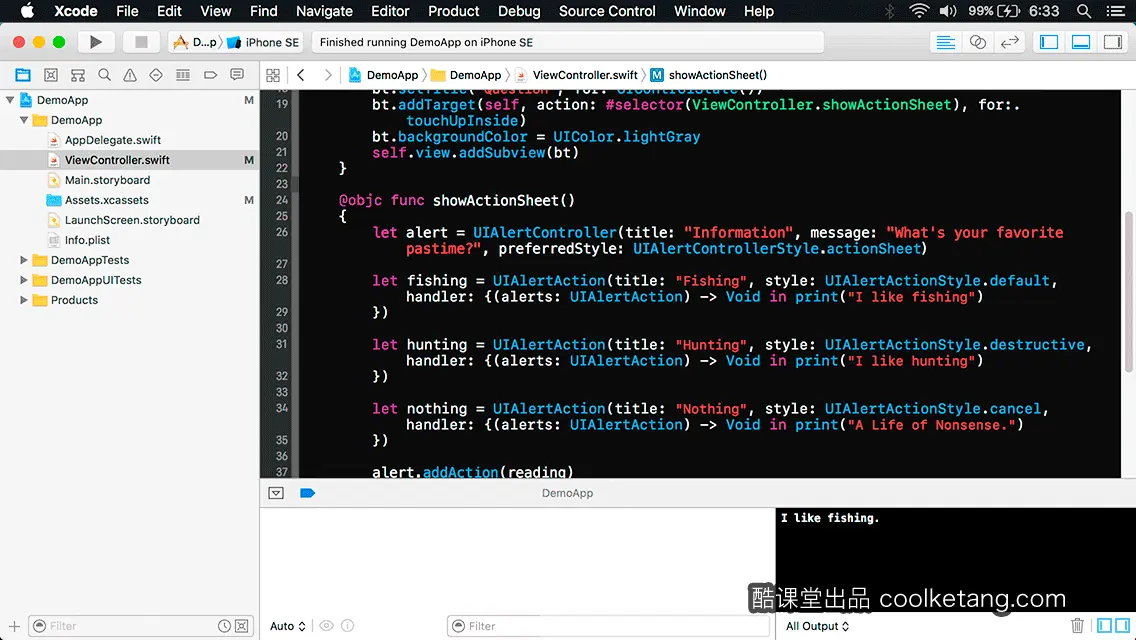Open Wi-Fi status menu
Image resolution: width=1136 pixels, height=640 pixels.
[919, 11]
